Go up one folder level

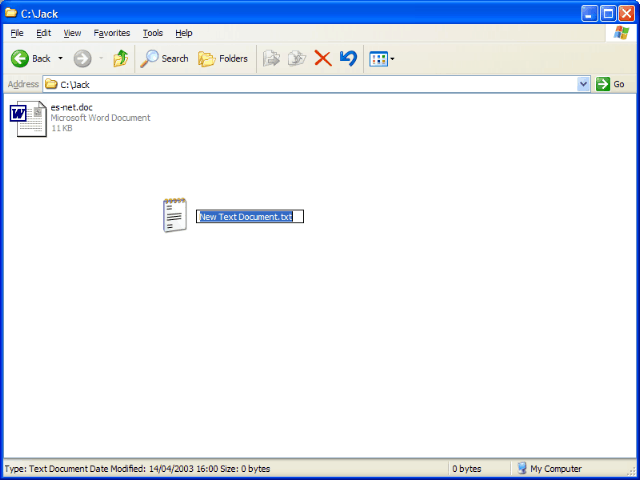tap(120, 58)
